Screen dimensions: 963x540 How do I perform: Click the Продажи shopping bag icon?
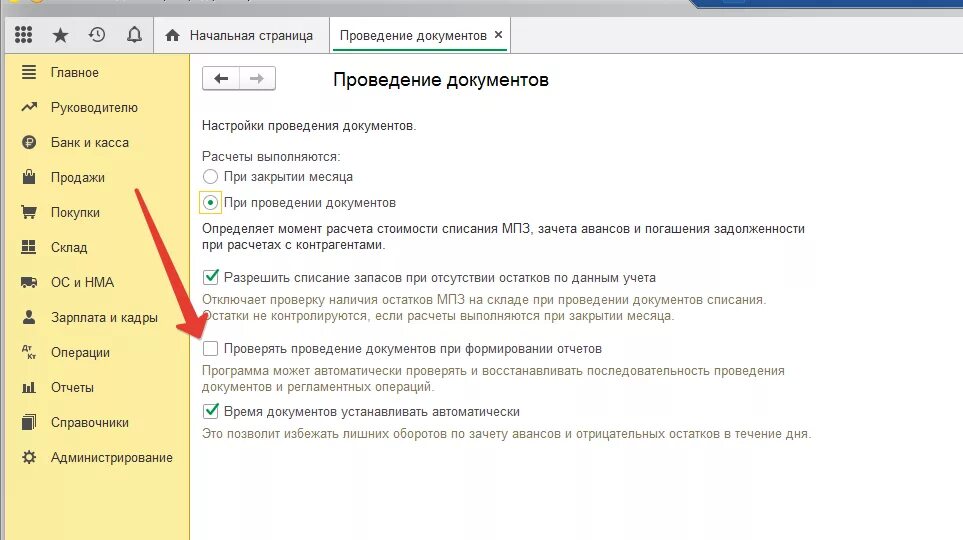(x=29, y=178)
